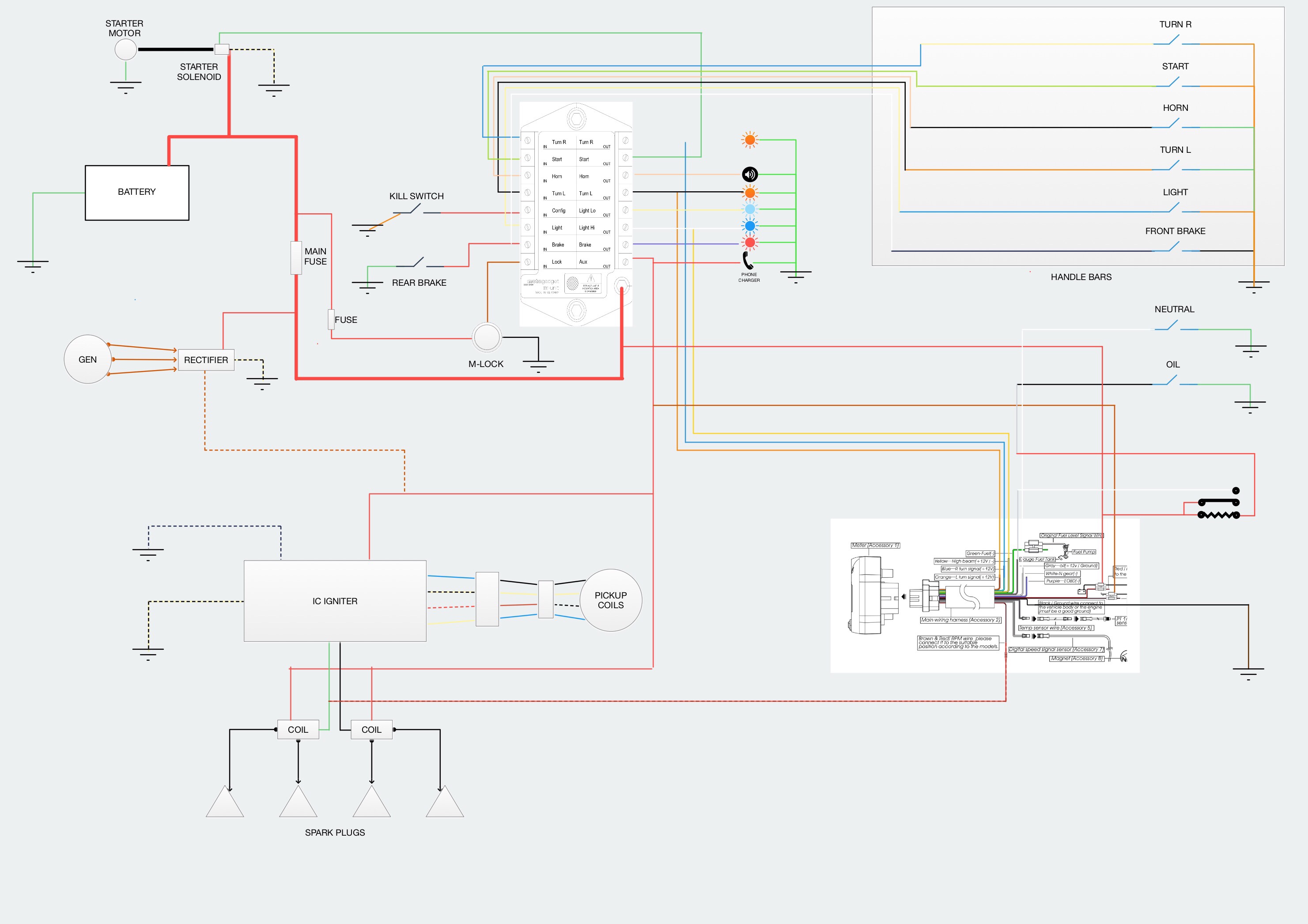This screenshot has width=1308, height=924.
Task: Click the KILL SWITCH symbol
Action: coord(417,211)
